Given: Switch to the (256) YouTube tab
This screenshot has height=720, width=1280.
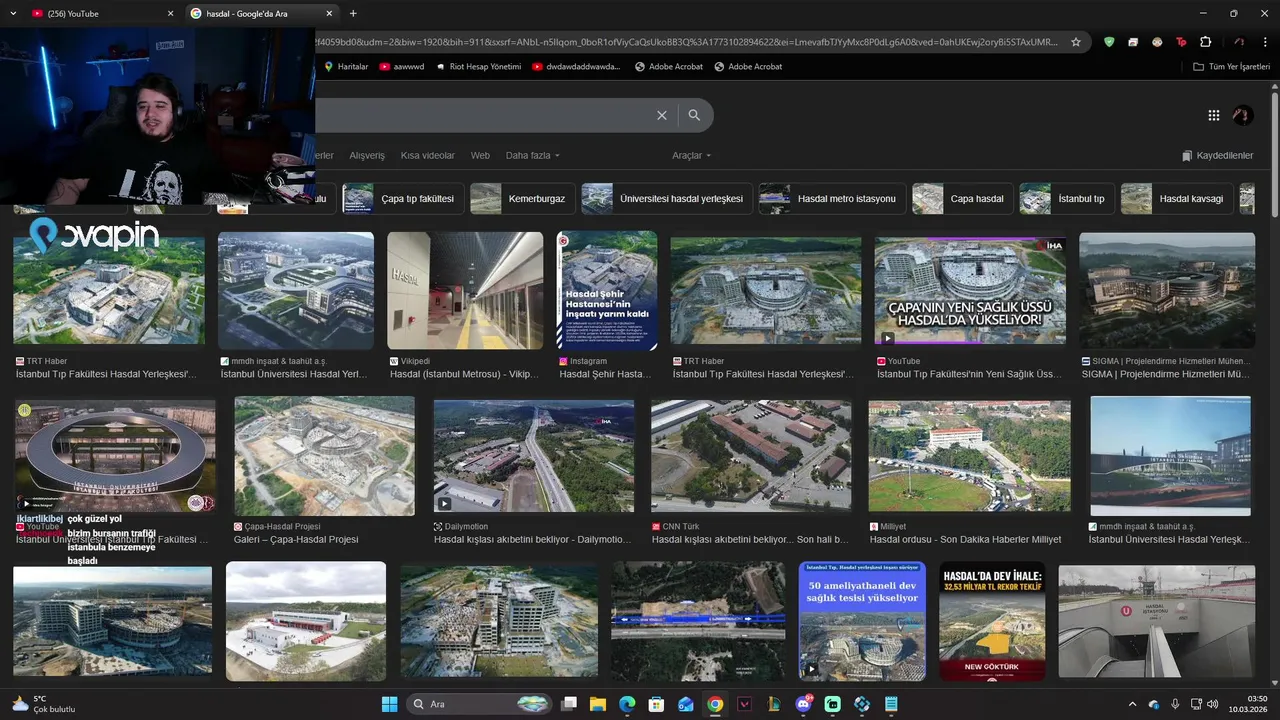Looking at the screenshot, I should coord(102,13).
